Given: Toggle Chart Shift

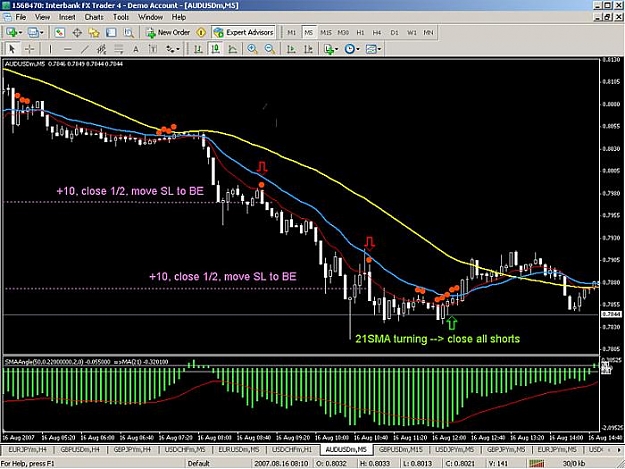Looking at the screenshot, I should (309, 49).
